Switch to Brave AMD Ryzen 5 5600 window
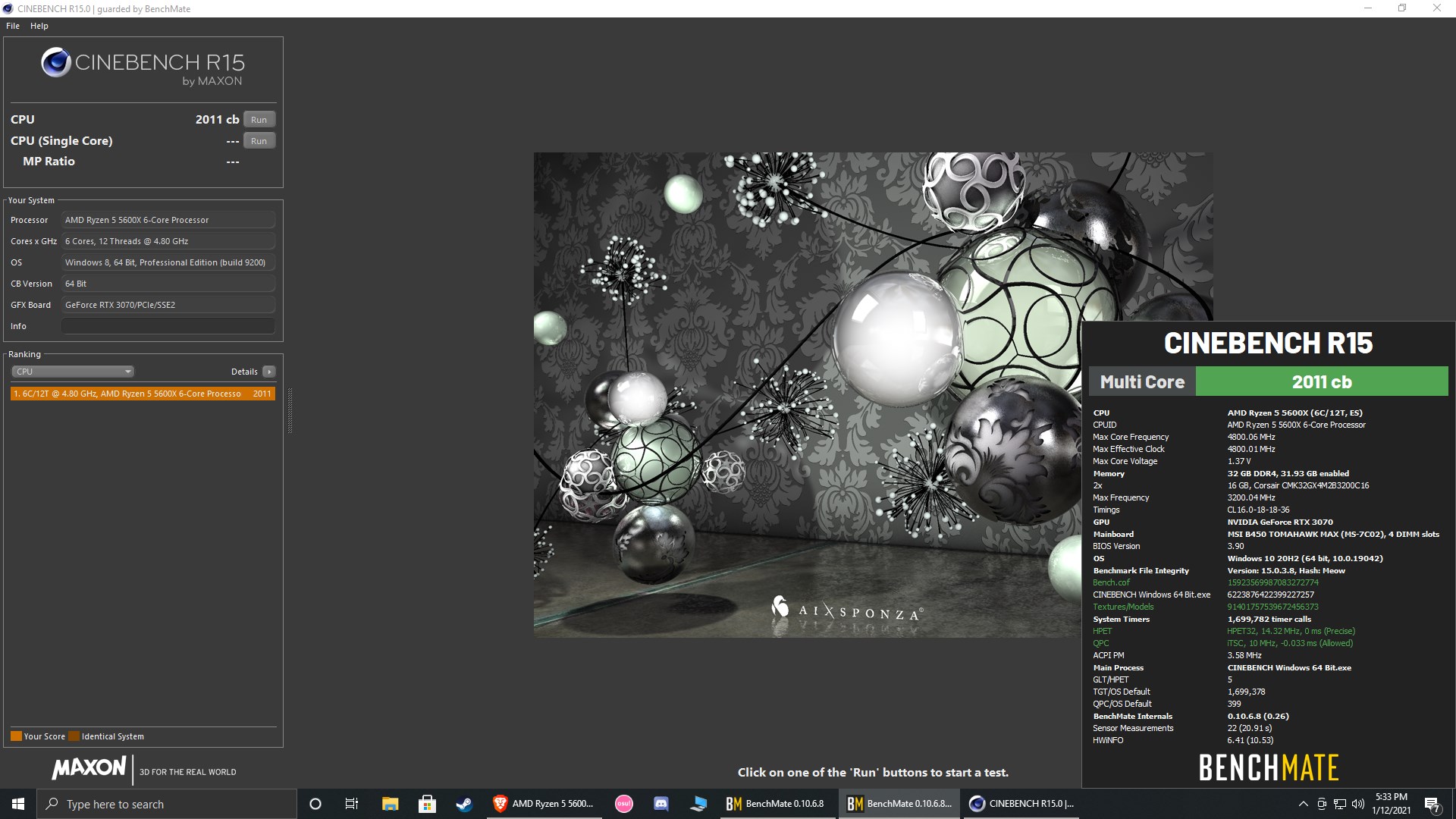Image resolution: width=1456 pixels, height=819 pixels. (543, 804)
